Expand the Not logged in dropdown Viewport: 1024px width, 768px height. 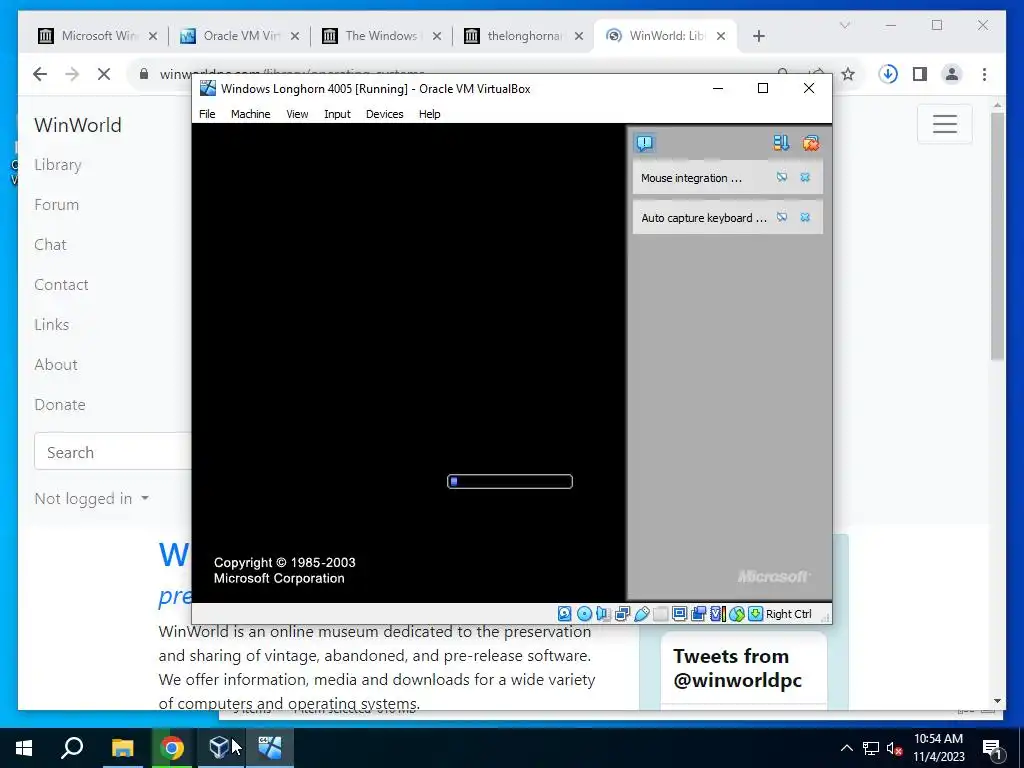coord(91,499)
